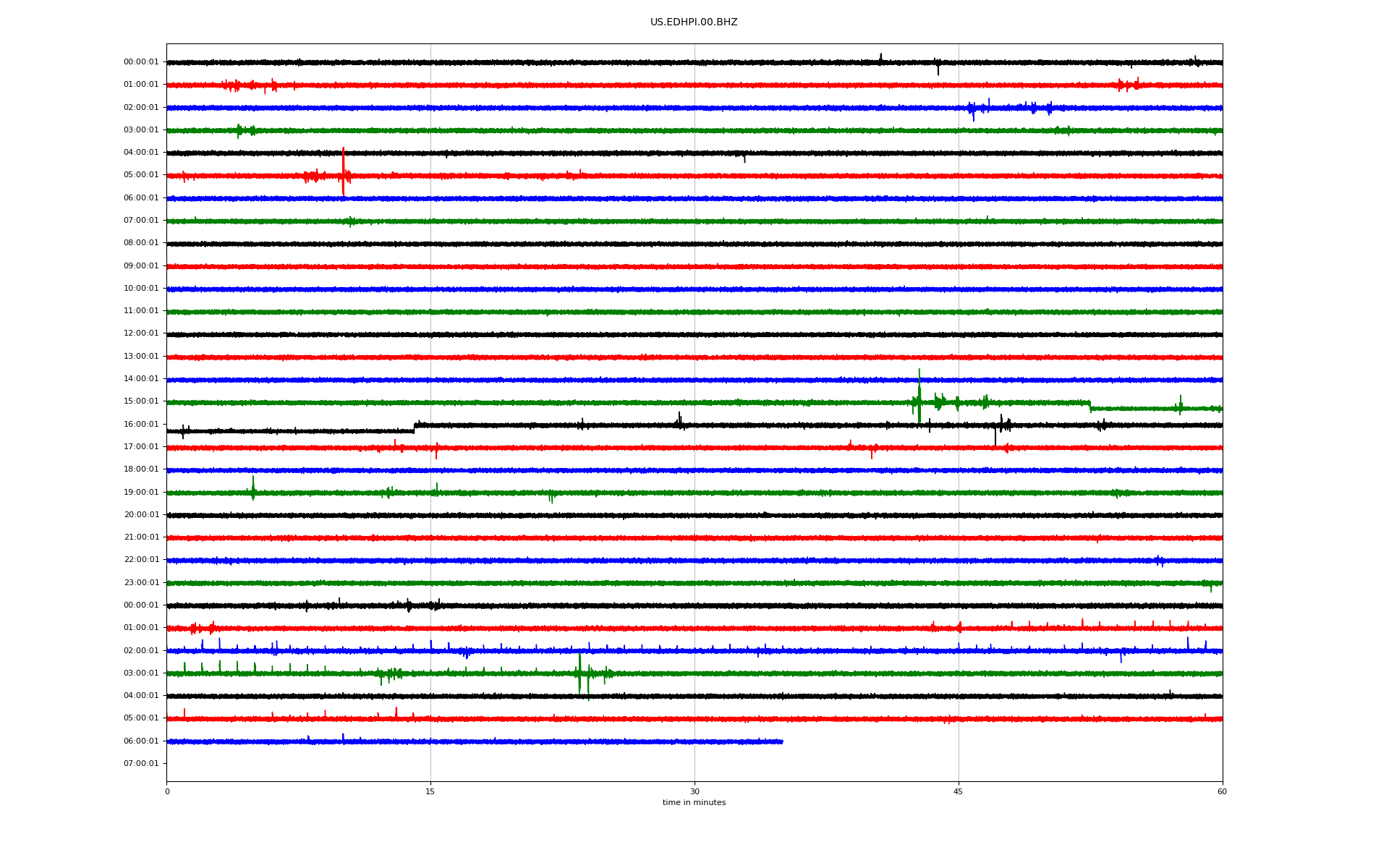Image resolution: width=1389 pixels, height=868 pixels.
Task: Click the 'time in minutes' axis label
Action: pyautogui.click(x=694, y=802)
